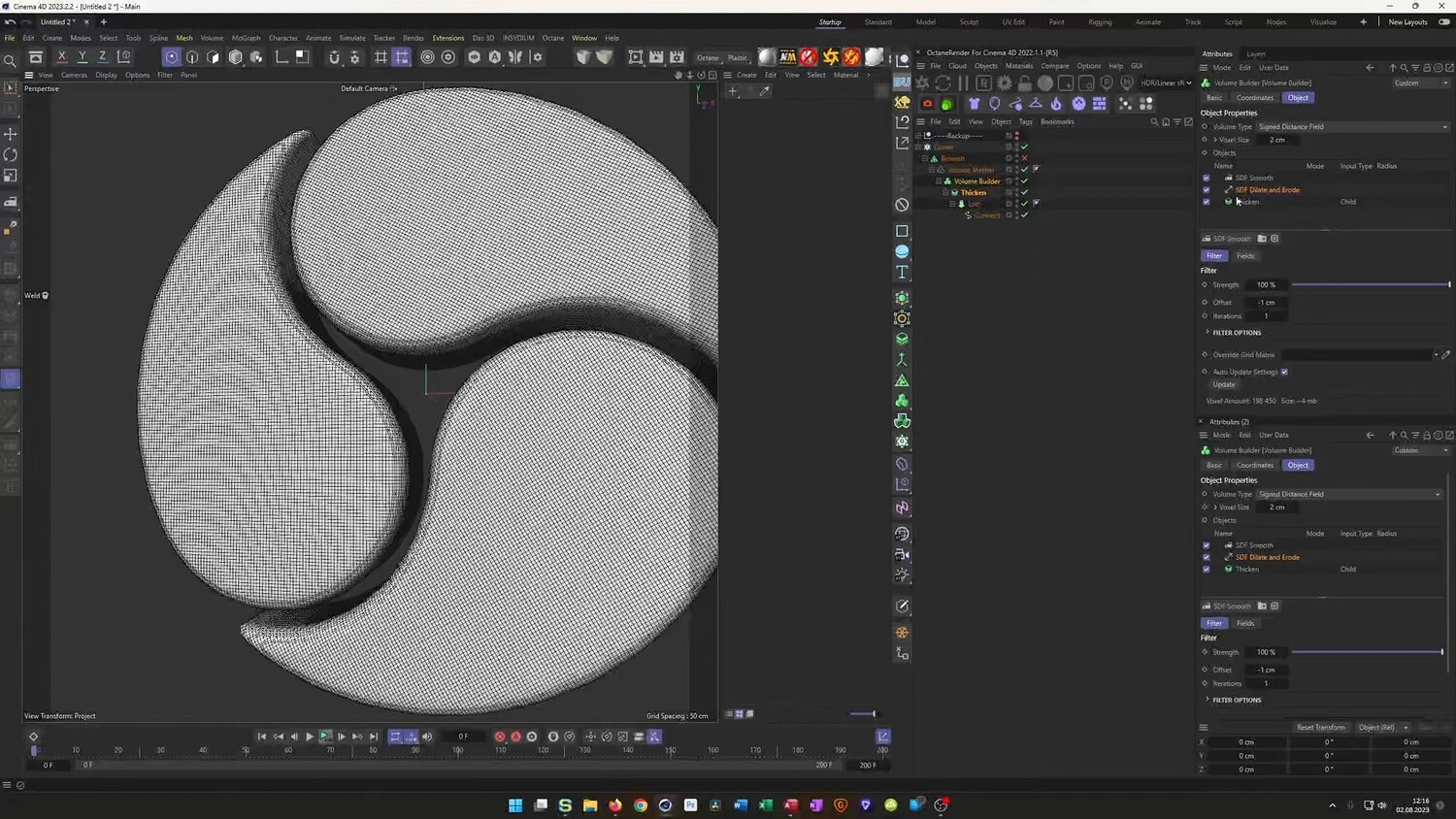Screen dimensions: 1456x819
Task: Click the Render to Picture Viewer clapperboard icon
Action: (656, 57)
